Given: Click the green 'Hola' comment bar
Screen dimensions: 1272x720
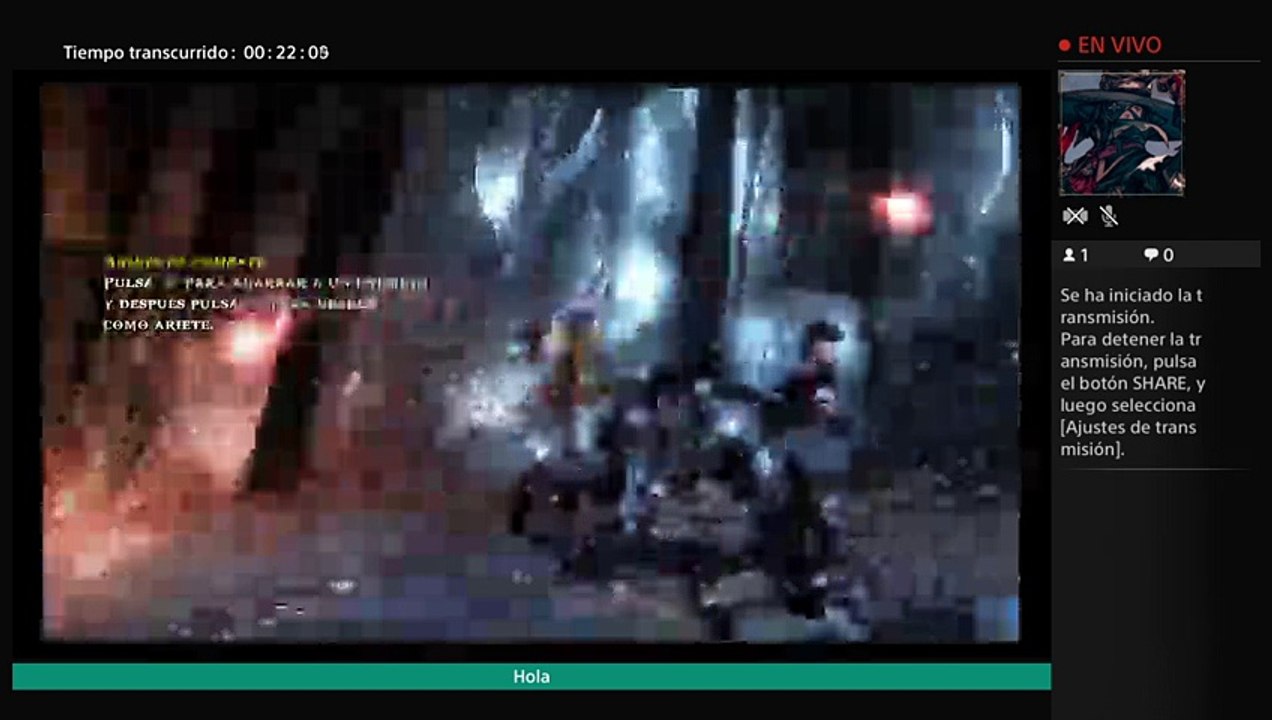Looking at the screenshot, I should [x=531, y=677].
